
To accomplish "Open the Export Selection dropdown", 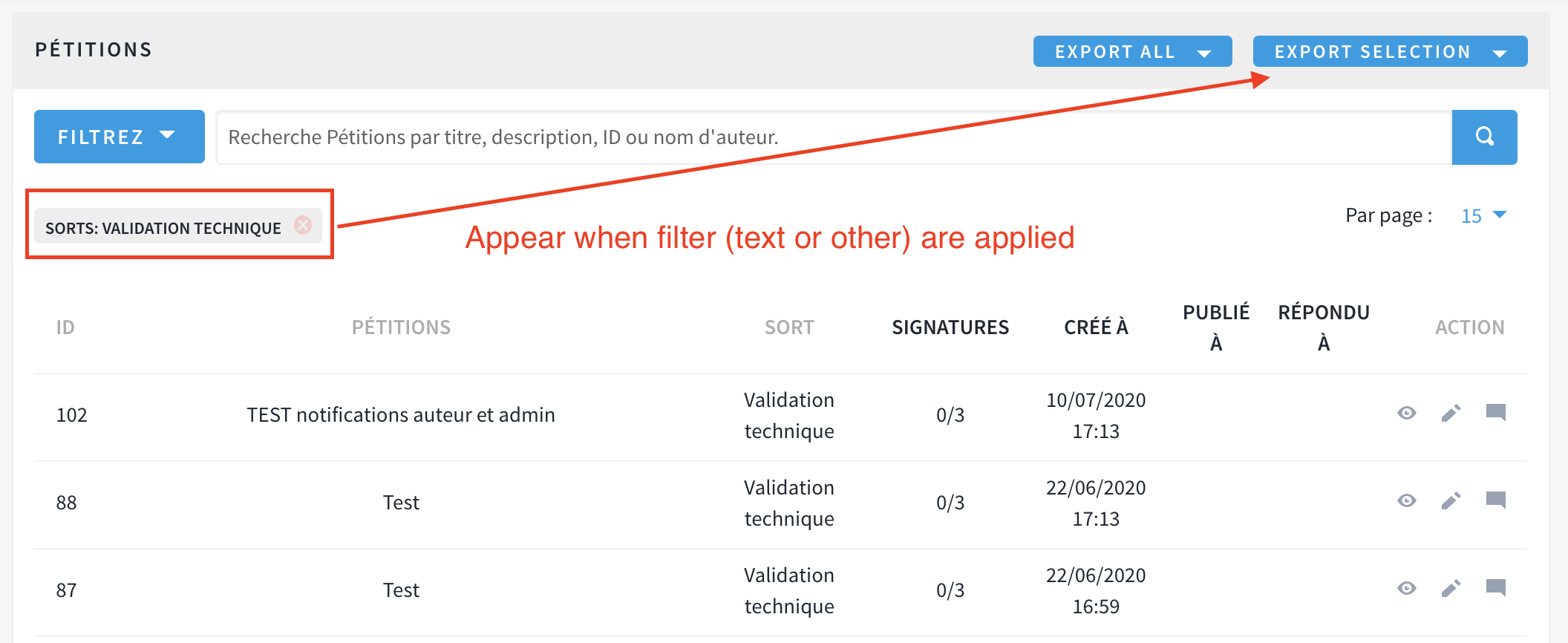I will [1389, 52].
